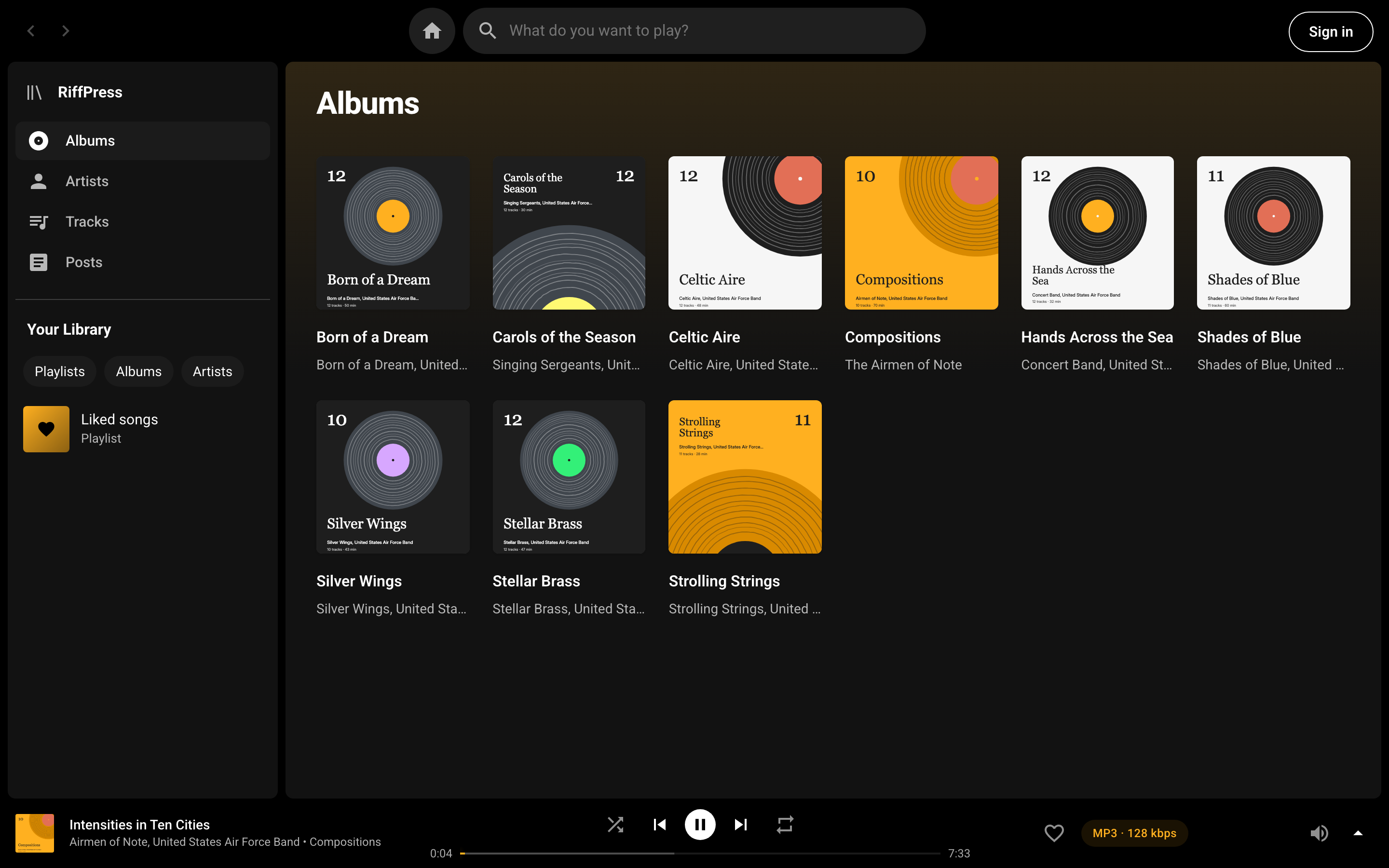
Task: Open the Hands Across the Sea cover
Action: (1097, 232)
